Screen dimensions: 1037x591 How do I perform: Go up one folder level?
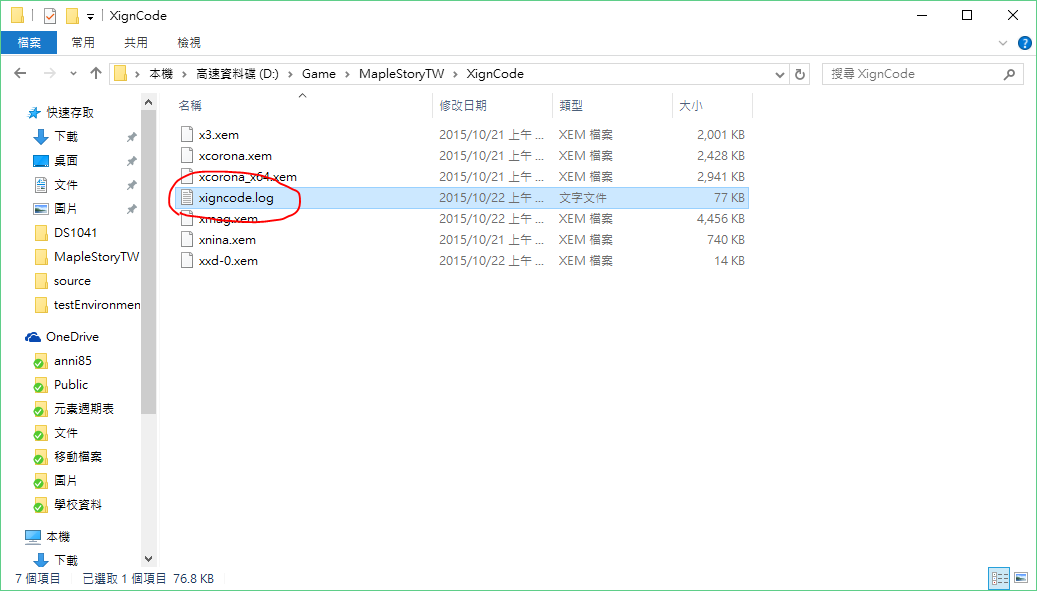pyautogui.click(x=95, y=73)
